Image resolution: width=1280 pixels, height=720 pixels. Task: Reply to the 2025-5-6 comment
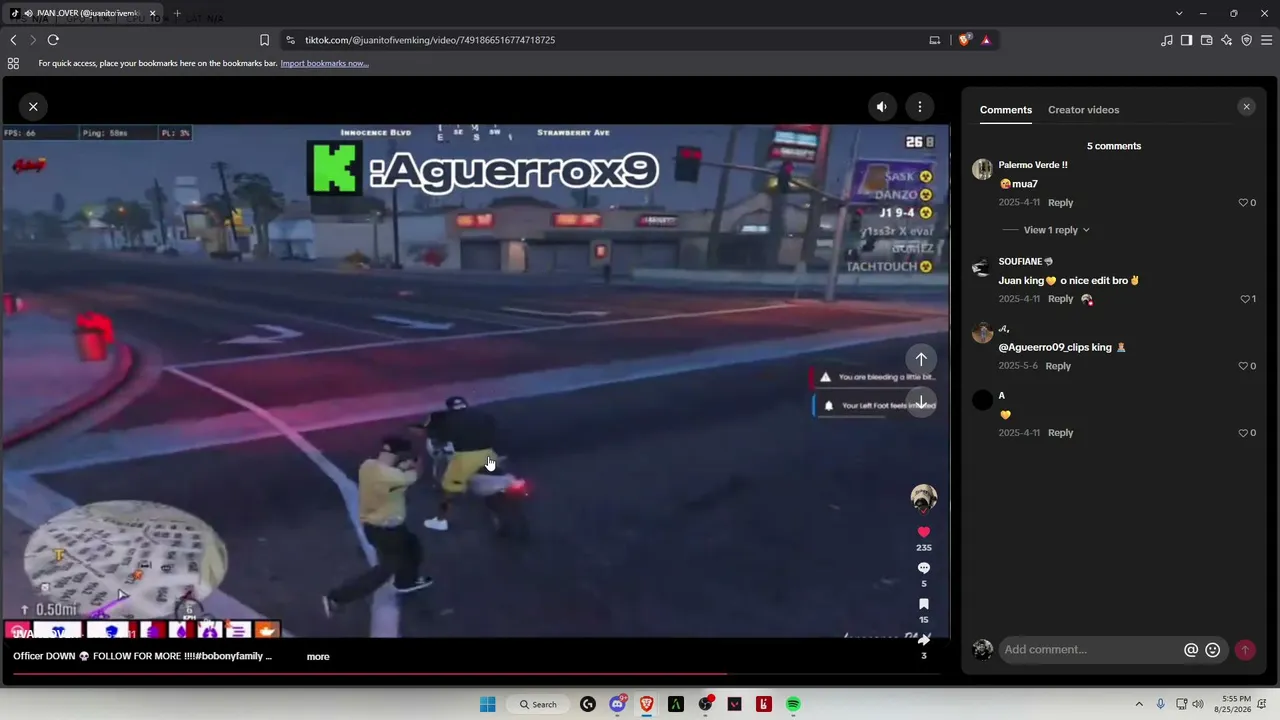1058,366
